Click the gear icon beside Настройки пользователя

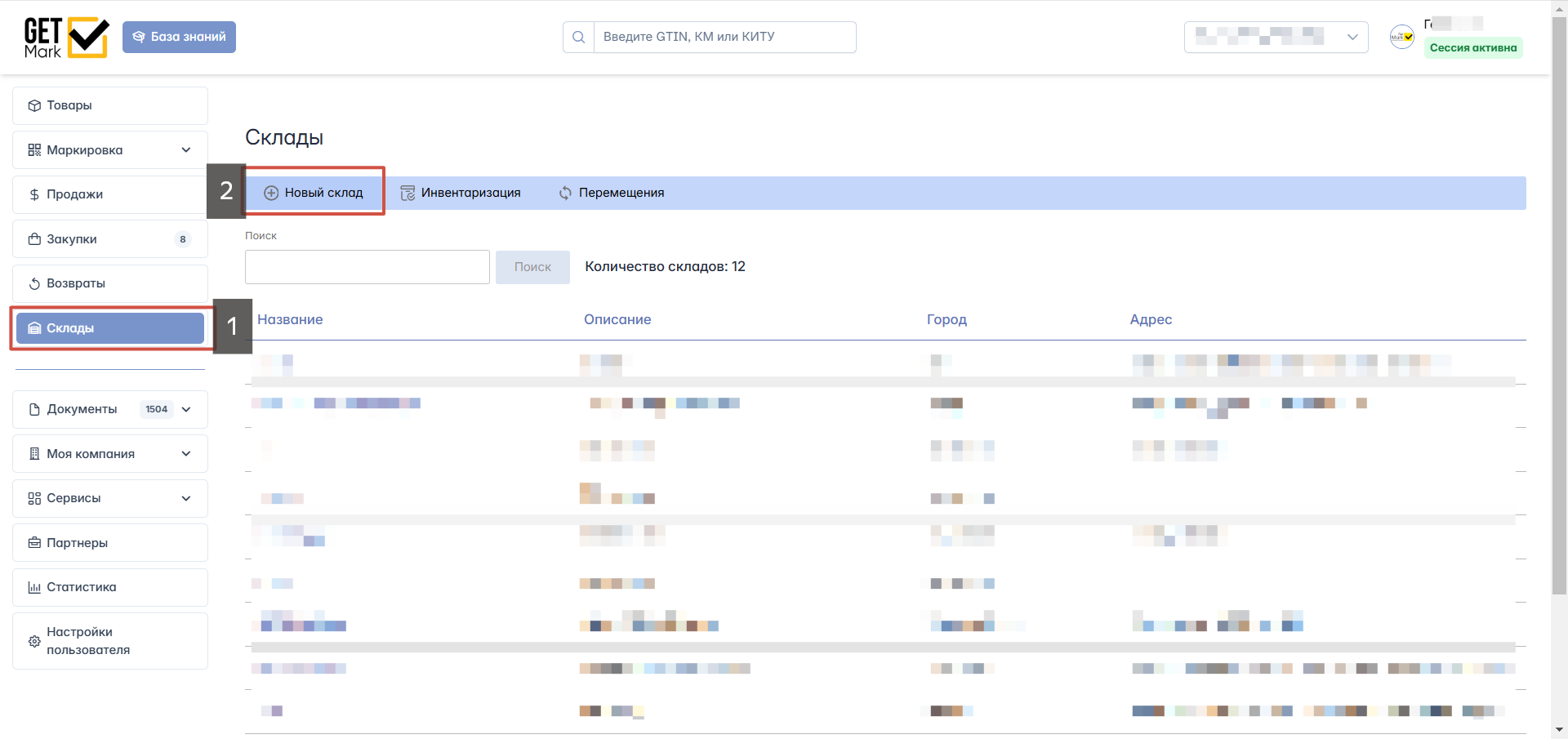click(x=34, y=641)
